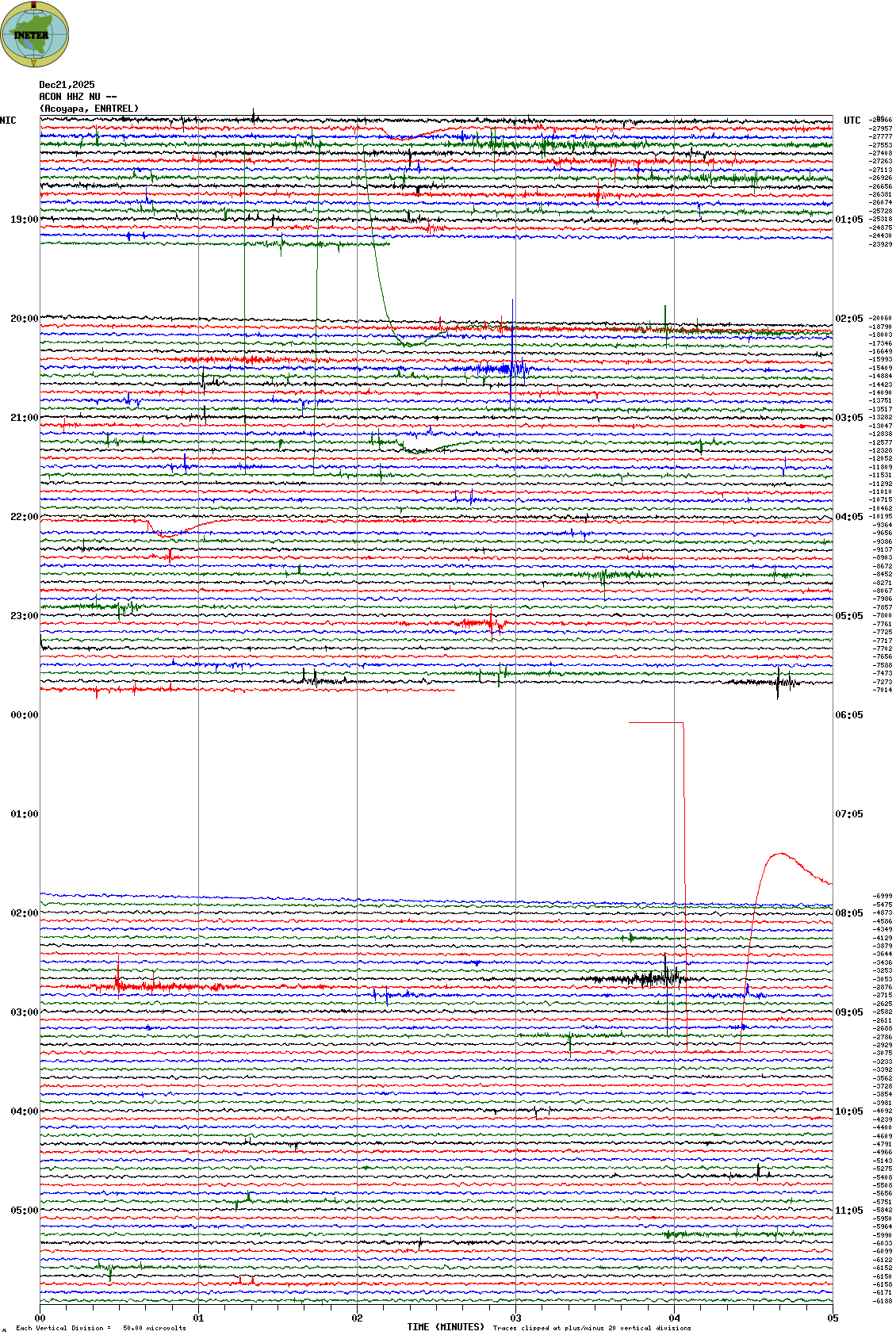Click the Traces clipped footnote text
This screenshot has height=1339, width=896.
click(x=592, y=1328)
